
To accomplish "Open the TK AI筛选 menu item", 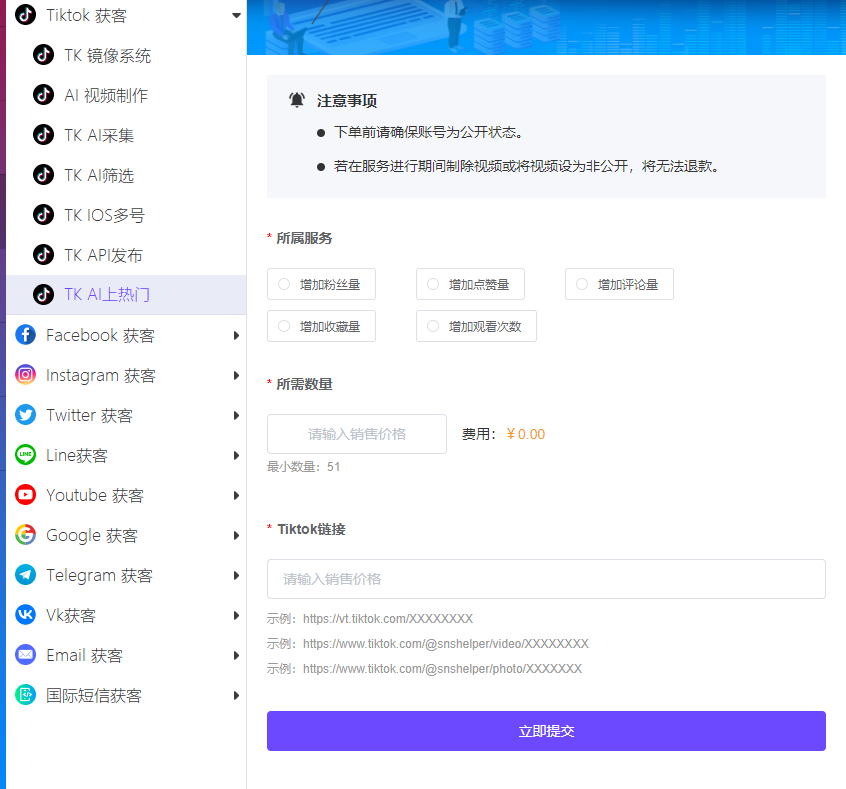I will (x=126, y=175).
